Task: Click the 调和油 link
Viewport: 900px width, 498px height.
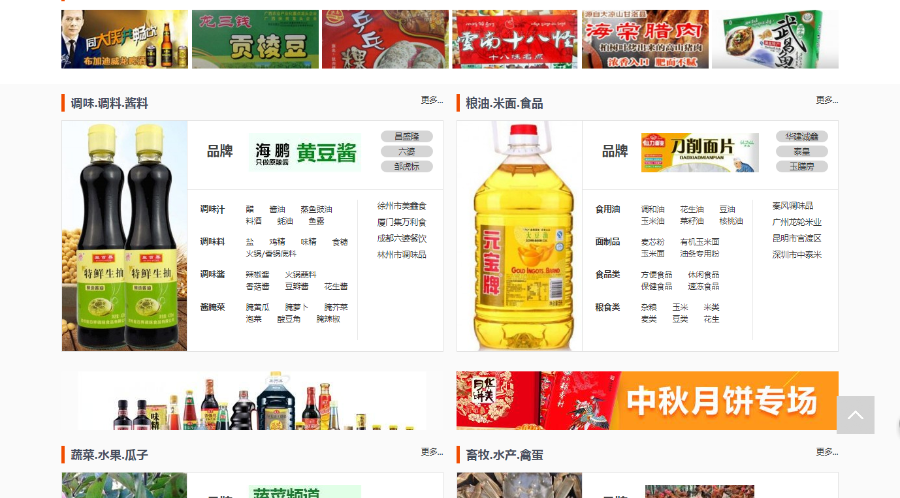Action: [653, 209]
